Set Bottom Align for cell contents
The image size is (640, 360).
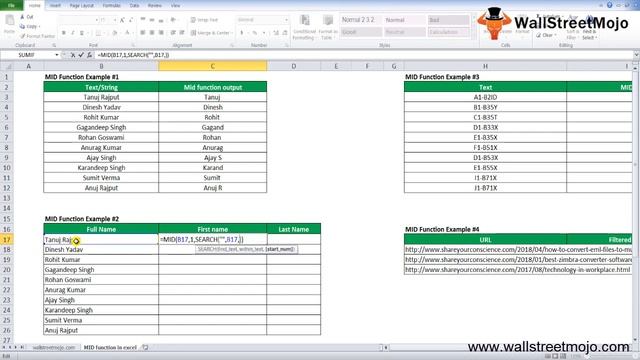click(161, 20)
